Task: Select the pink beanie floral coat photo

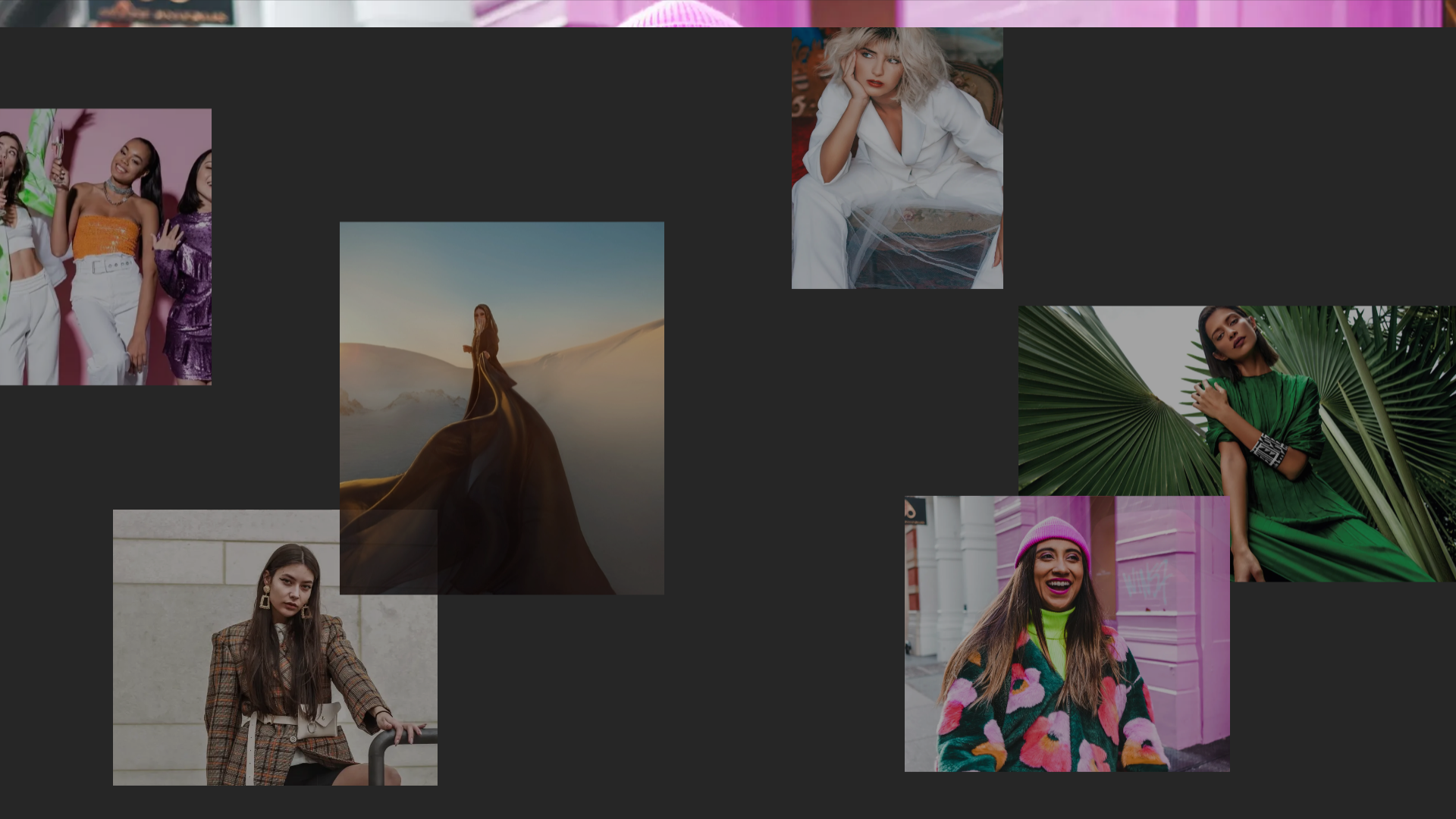Action: (1067, 634)
